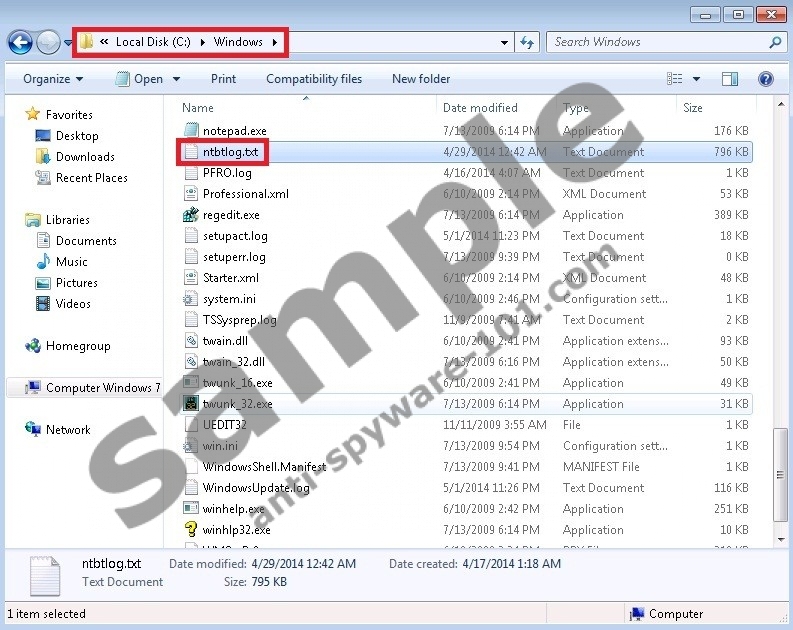Select the winhelp.exe icon
This screenshot has width=793, height=630.
pos(191,509)
